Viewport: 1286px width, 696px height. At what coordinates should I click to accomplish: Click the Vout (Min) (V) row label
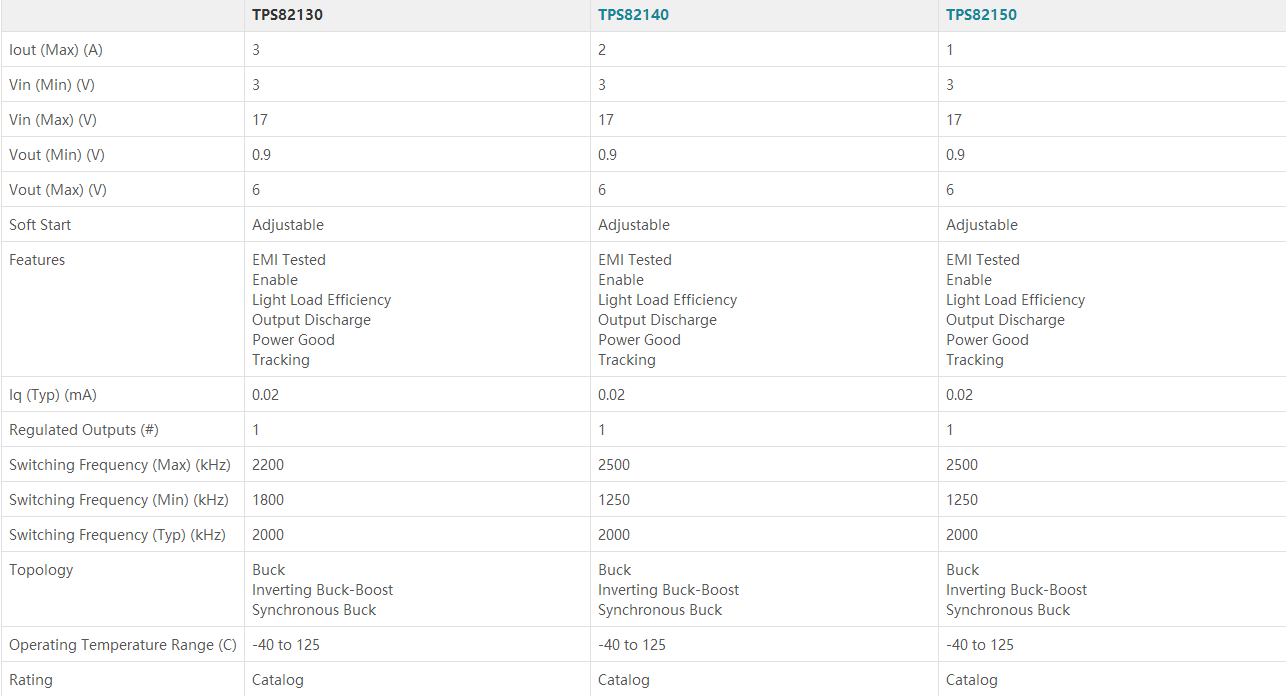[57, 155]
